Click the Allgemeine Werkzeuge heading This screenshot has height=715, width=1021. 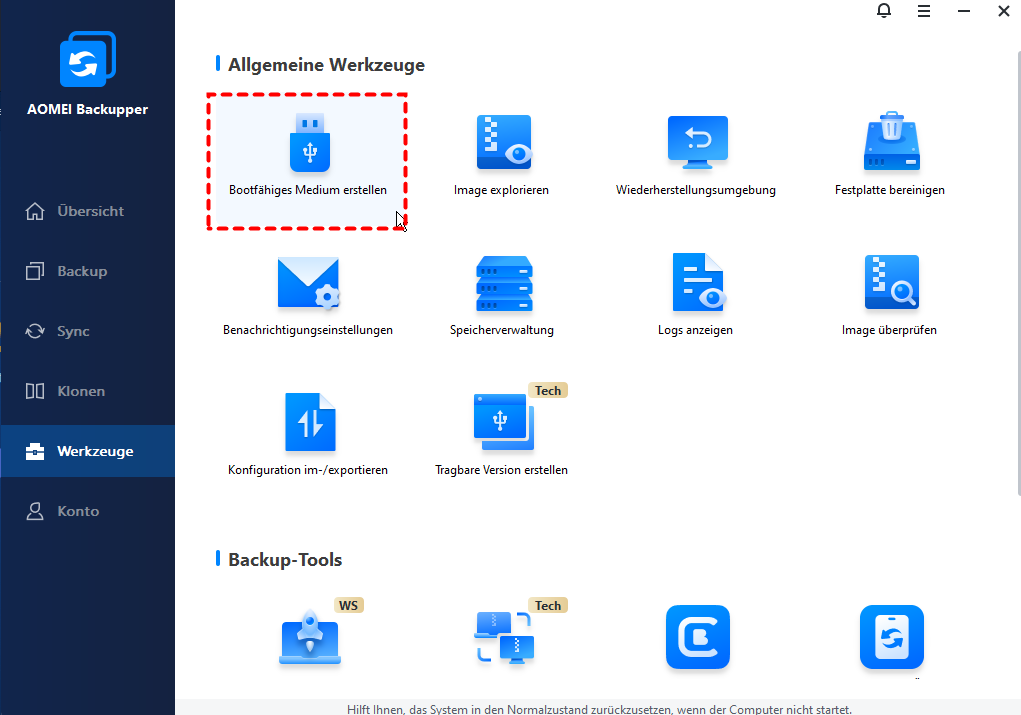point(326,65)
